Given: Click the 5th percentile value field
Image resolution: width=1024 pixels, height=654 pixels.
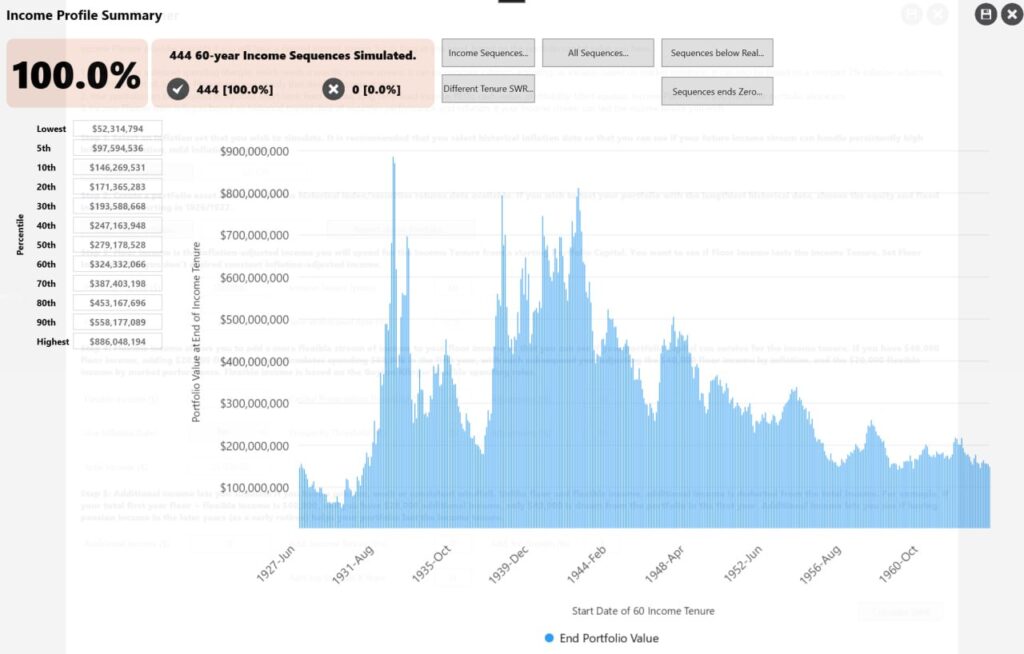Looking at the screenshot, I should pos(118,148).
